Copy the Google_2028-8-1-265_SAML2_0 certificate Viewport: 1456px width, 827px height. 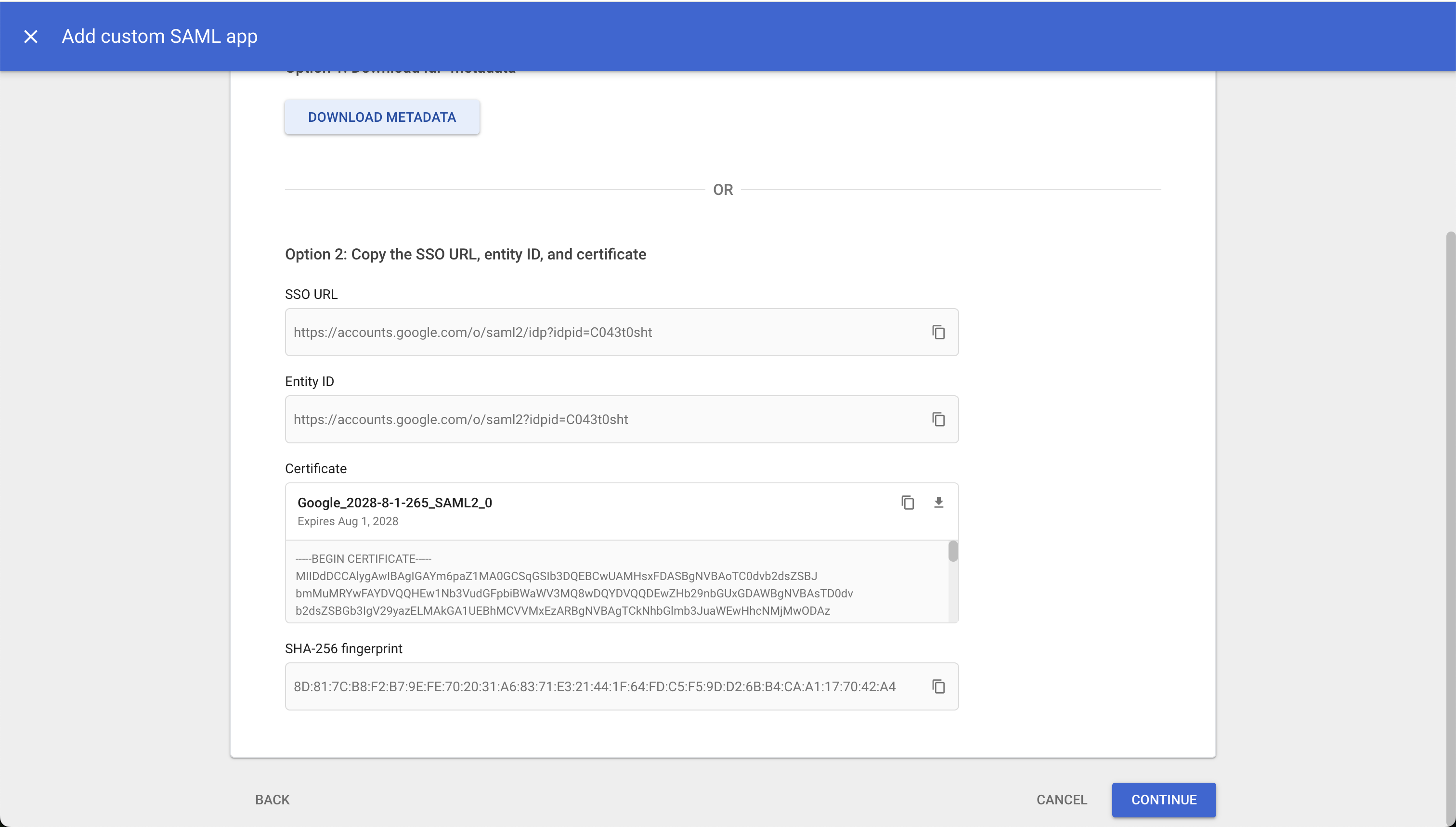pyautogui.click(x=907, y=503)
